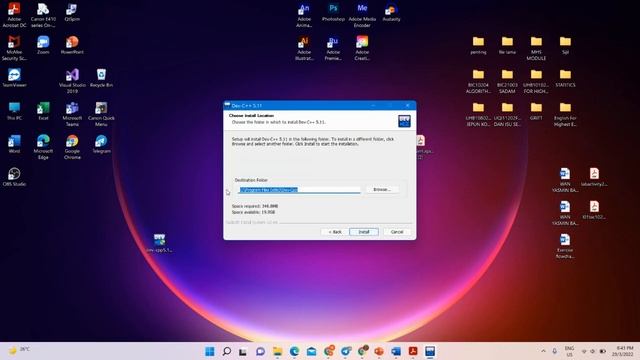Select the Zoom desktop shortcut
640x360 pixels.
coord(43,45)
